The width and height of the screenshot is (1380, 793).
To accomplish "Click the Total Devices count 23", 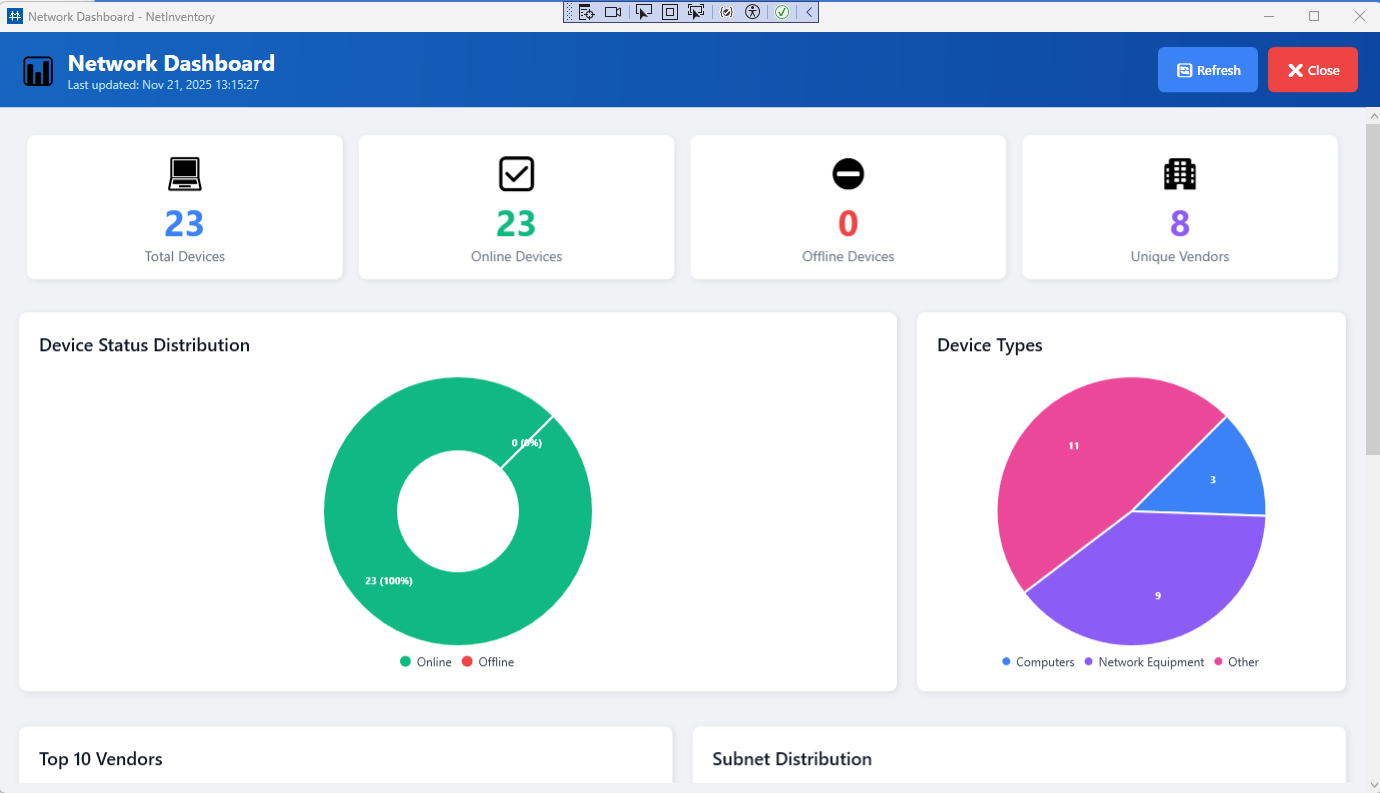I will point(185,223).
